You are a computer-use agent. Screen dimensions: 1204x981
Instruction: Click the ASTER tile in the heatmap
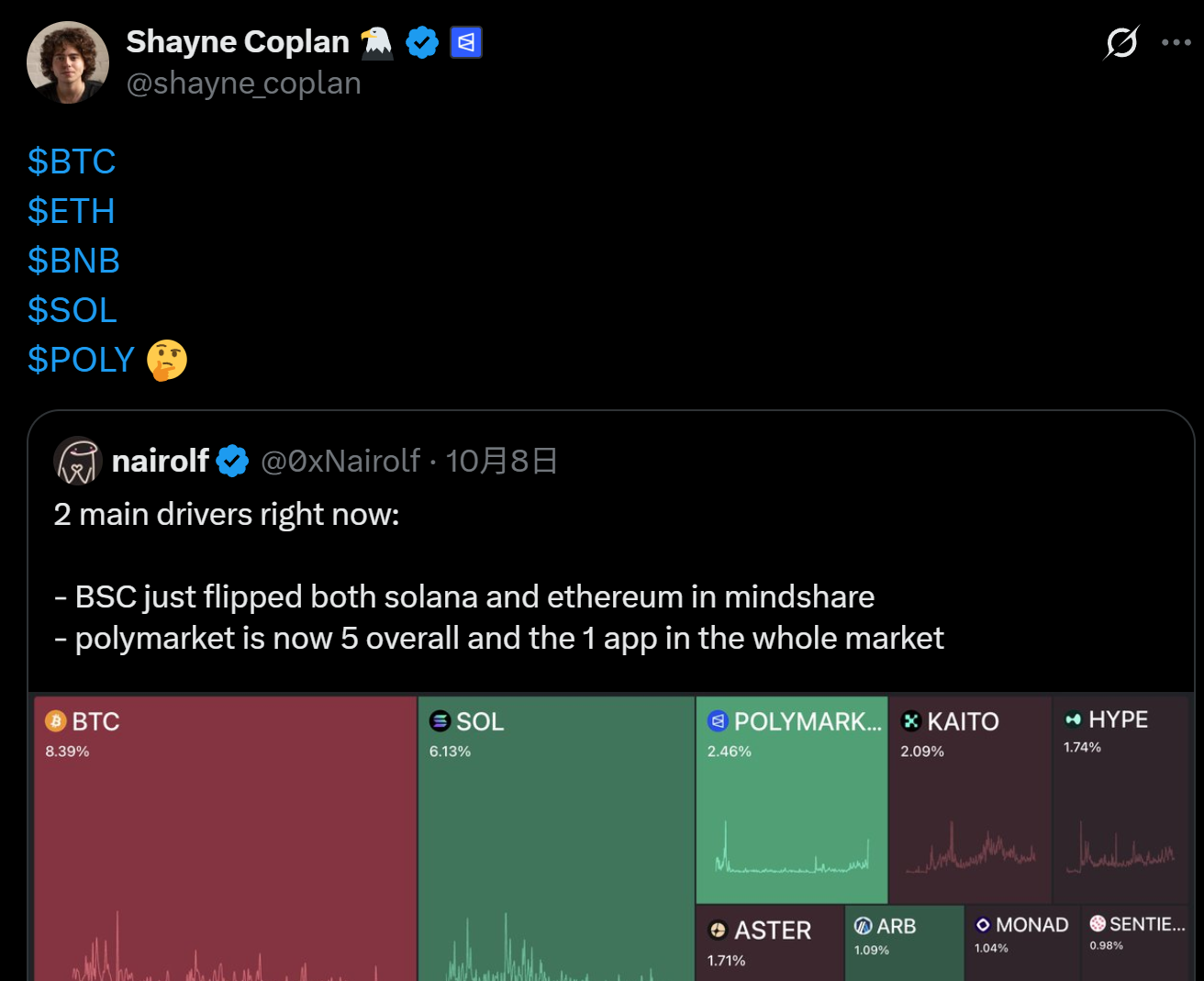pos(769,943)
